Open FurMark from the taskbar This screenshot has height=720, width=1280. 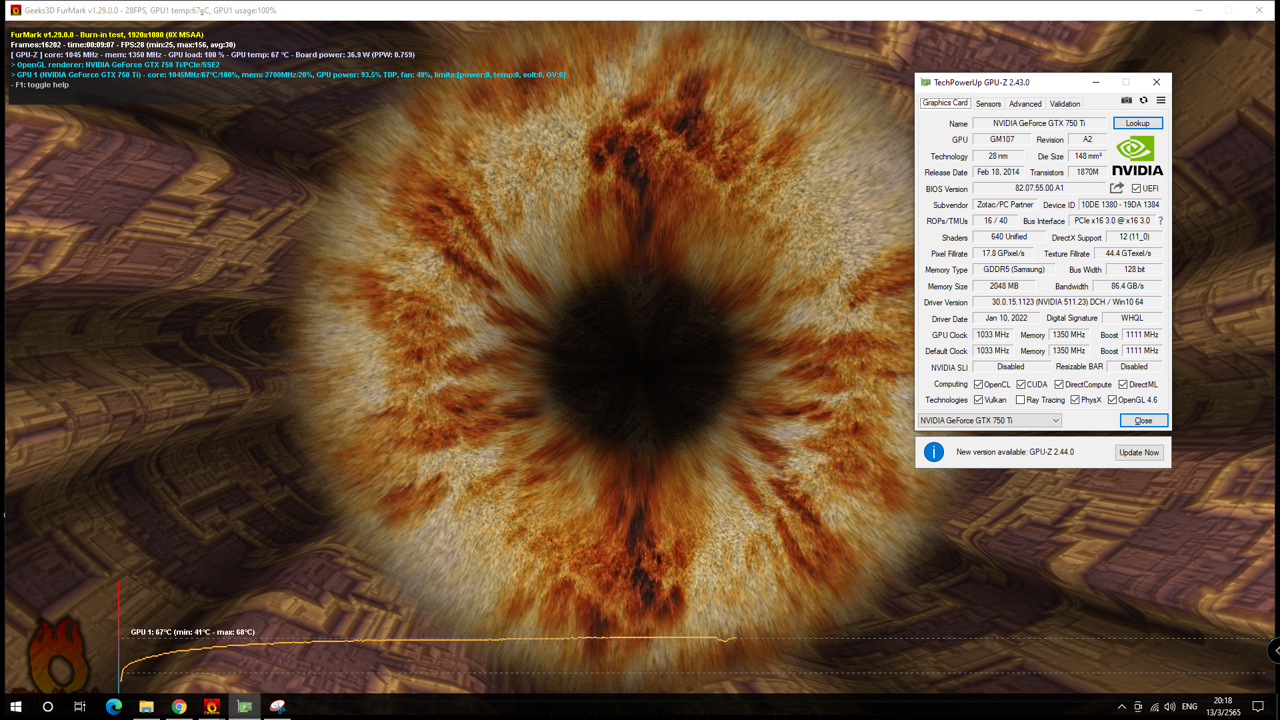[x=212, y=706]
